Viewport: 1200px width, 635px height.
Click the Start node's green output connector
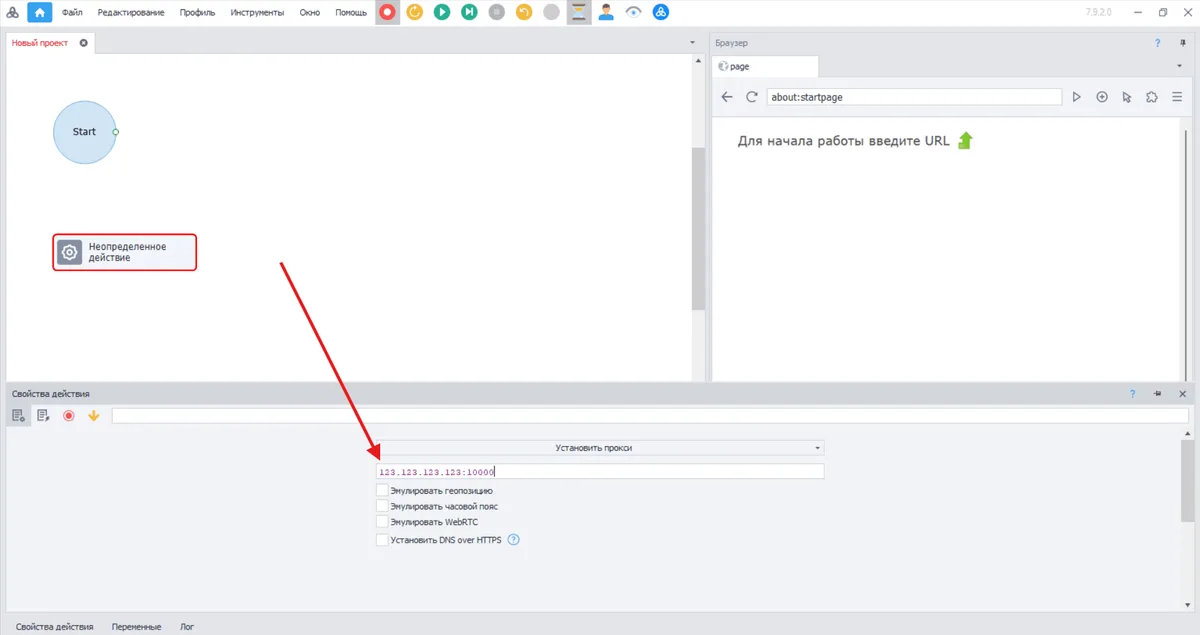[x=116, y=132]
